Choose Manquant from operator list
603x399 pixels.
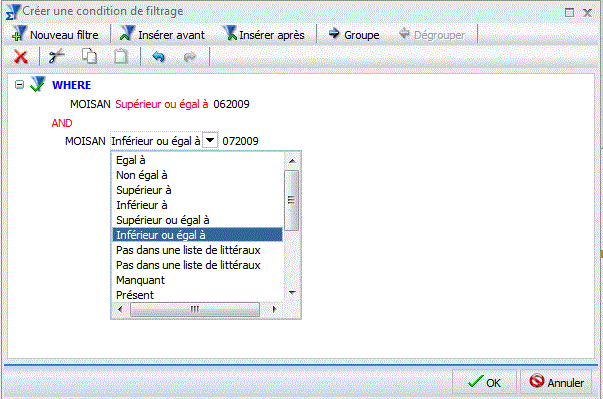[198, 280]
